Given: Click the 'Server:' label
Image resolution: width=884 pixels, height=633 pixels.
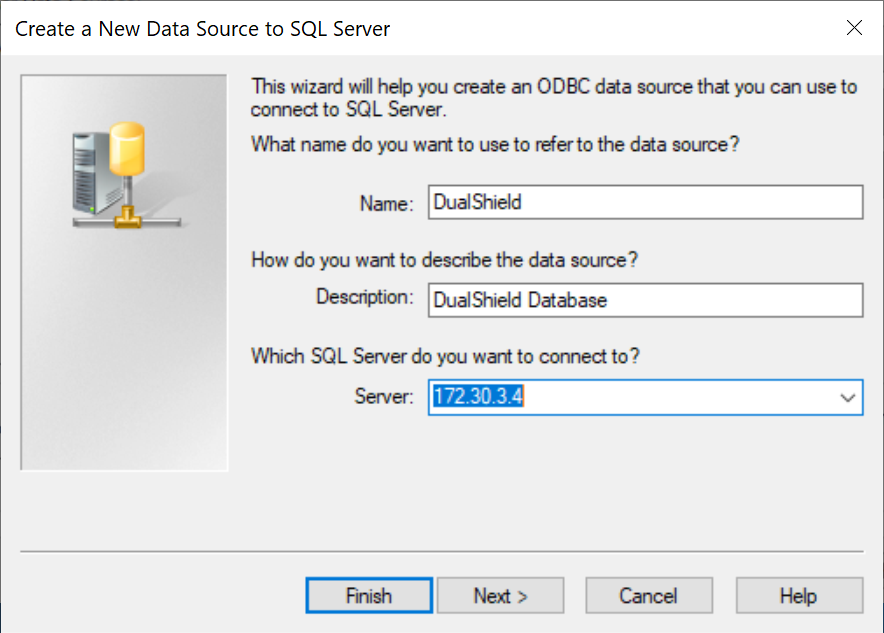Looking at the screenshot, I should 383,397.
